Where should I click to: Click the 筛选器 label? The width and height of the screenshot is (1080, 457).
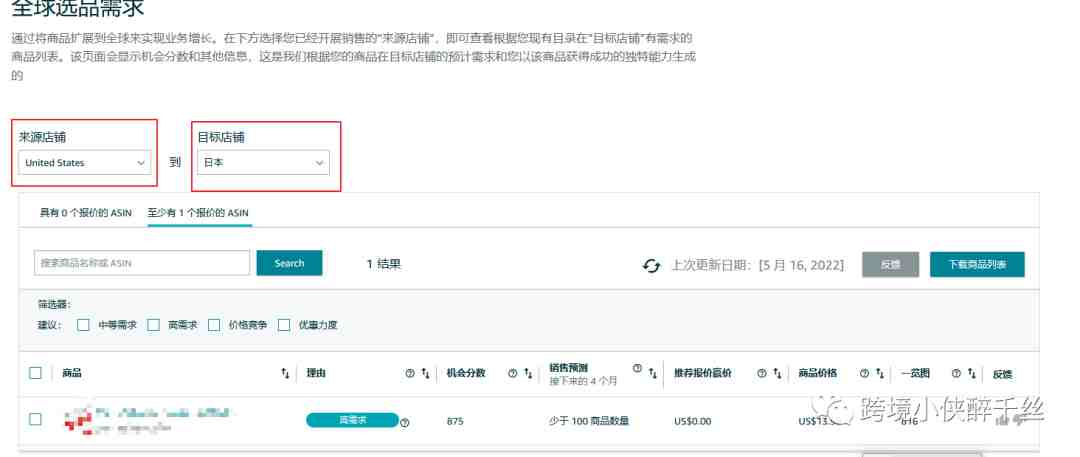coord(54,304)
